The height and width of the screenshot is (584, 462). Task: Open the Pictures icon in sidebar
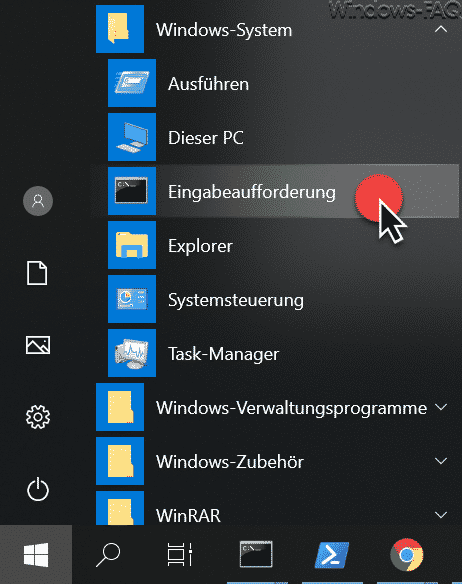coord(38,345)
